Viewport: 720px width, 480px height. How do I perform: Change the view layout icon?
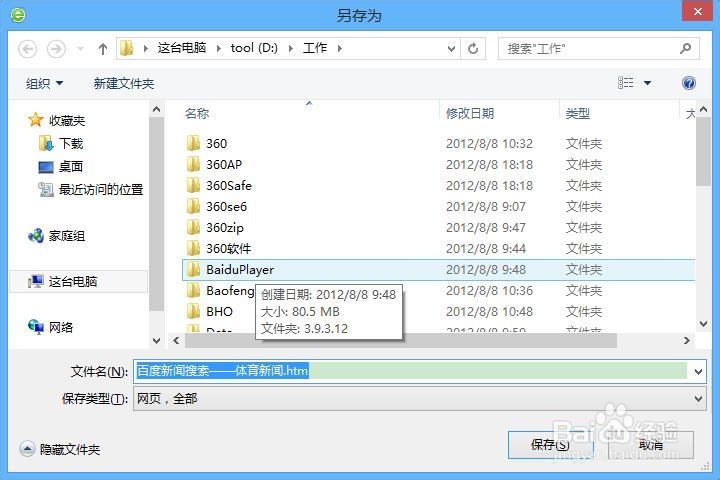click(625, 83)
